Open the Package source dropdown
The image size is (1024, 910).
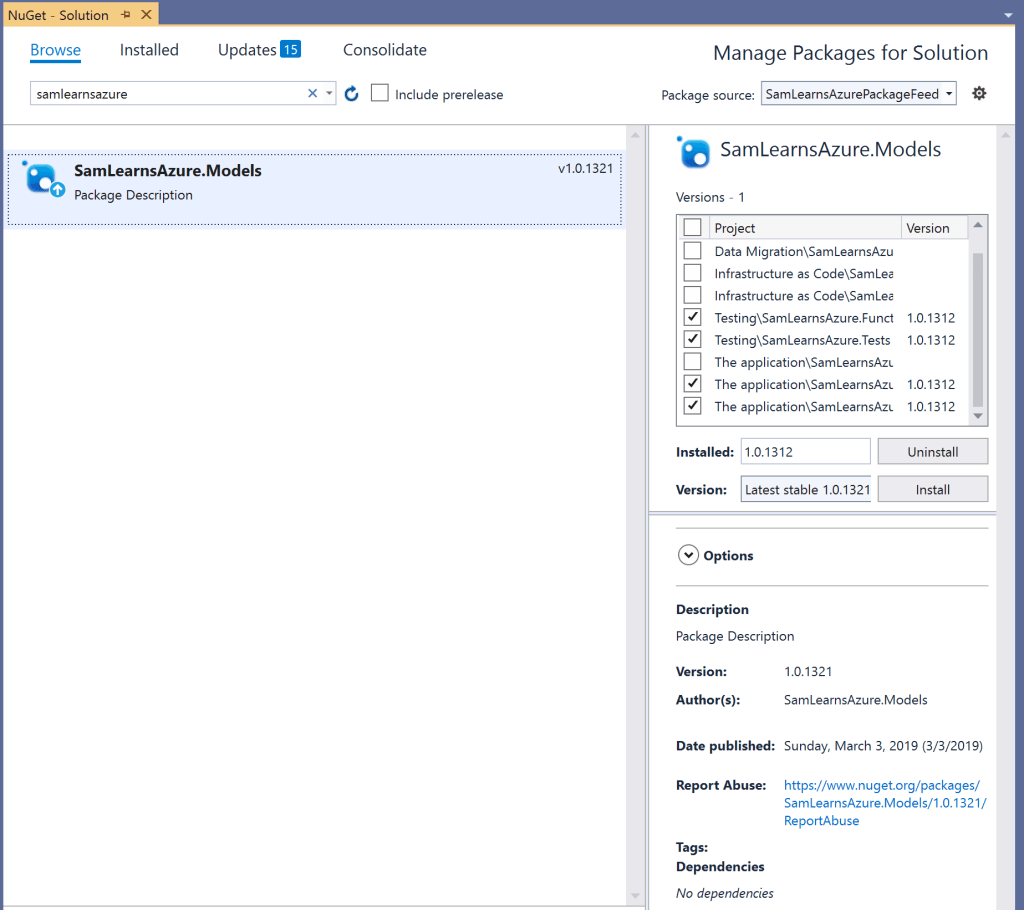pos(859,94)
